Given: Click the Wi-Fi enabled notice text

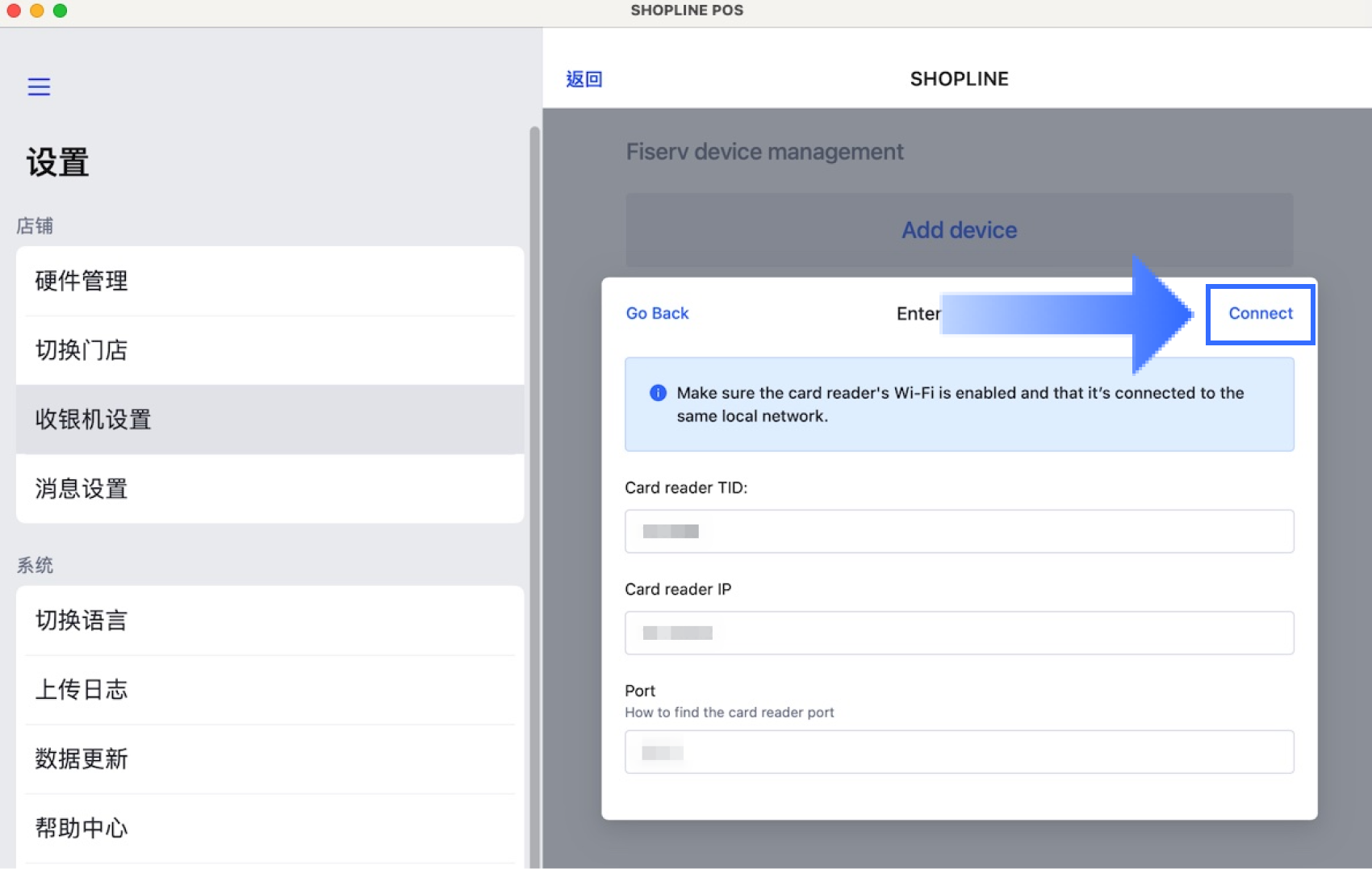Looking at the screenshot, I should 960,404.
